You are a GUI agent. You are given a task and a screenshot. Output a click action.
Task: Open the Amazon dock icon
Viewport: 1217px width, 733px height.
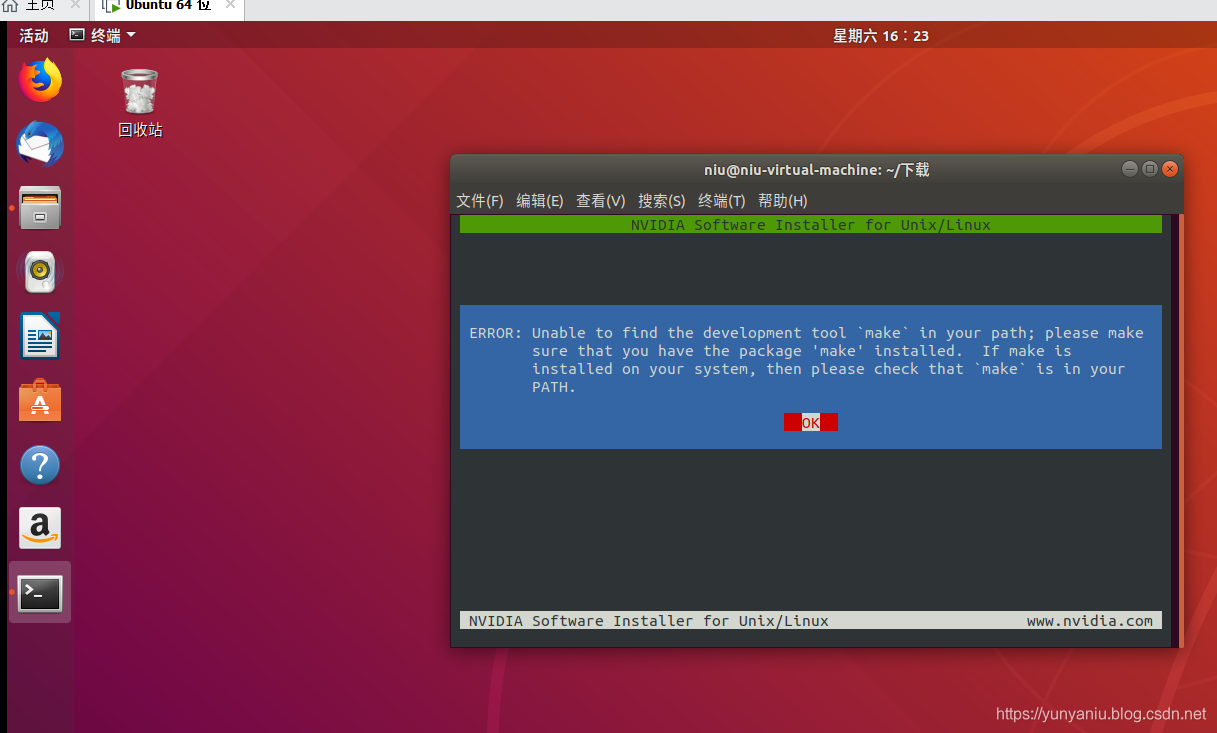(x=40, y=528)
